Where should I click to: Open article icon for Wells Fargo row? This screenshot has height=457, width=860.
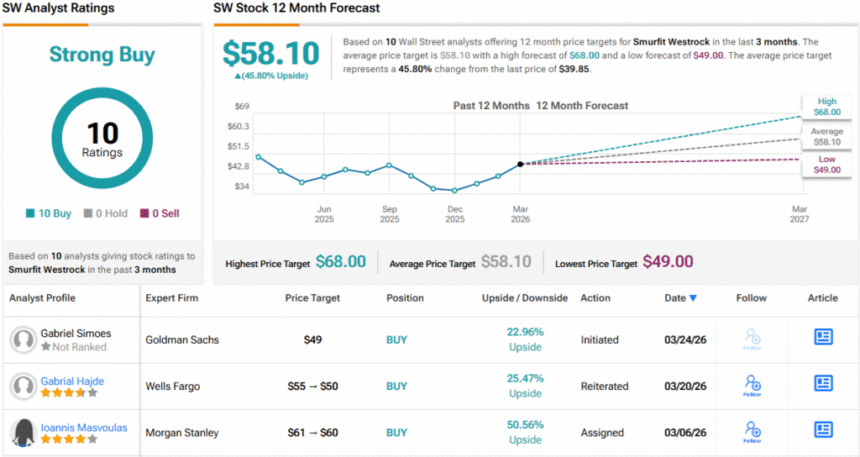(x=823, y=384)
